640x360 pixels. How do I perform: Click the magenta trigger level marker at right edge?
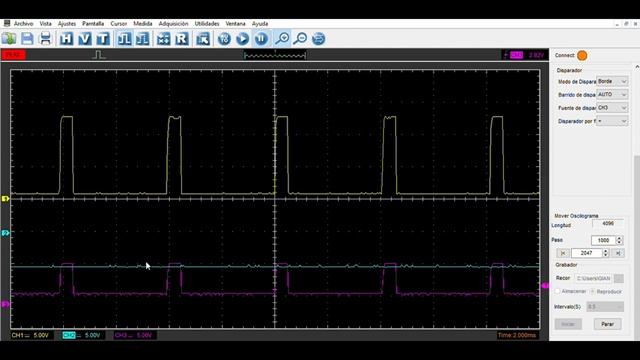(545, 286)
